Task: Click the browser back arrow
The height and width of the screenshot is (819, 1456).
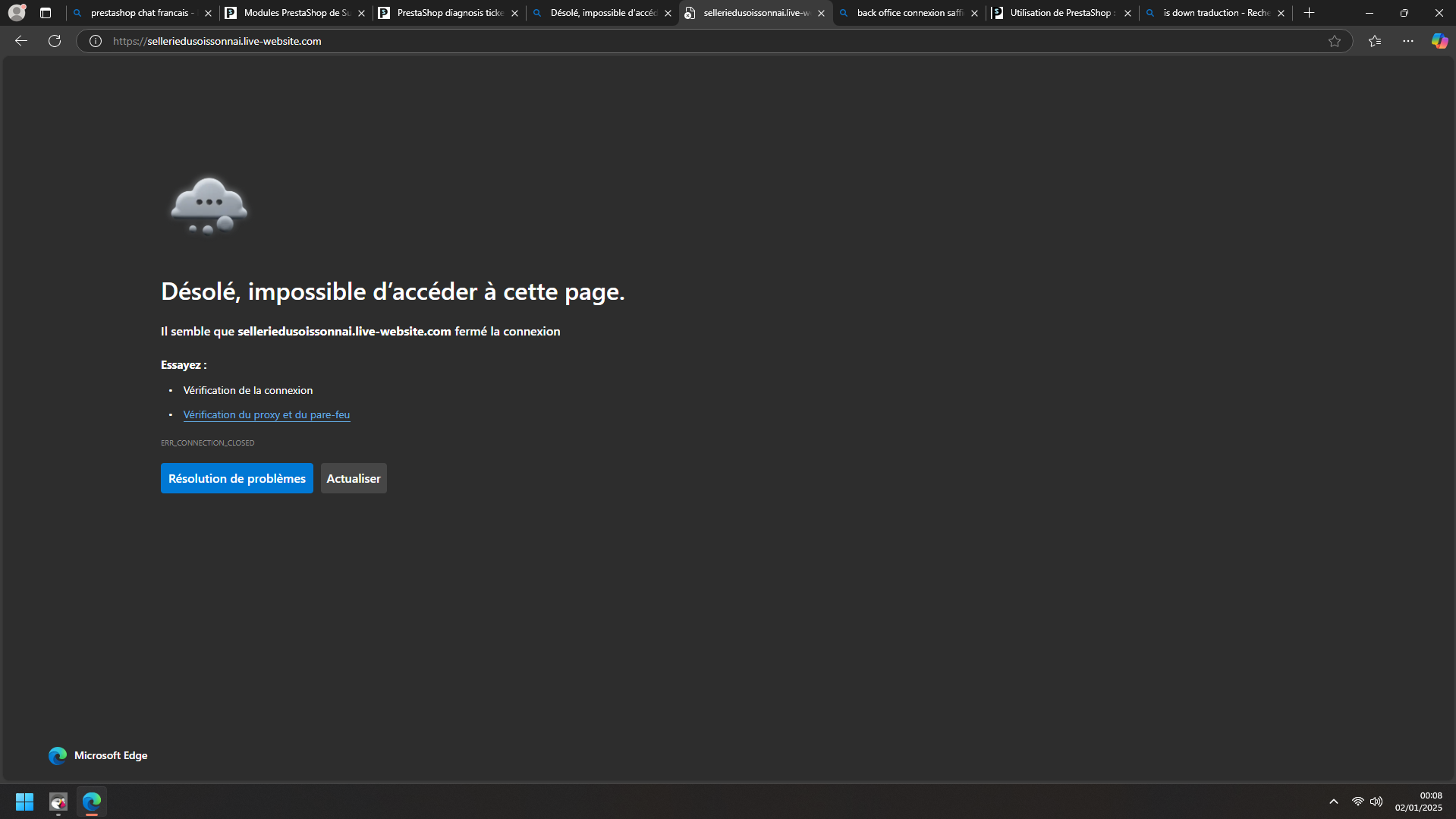Action: (x=21, y=41)
